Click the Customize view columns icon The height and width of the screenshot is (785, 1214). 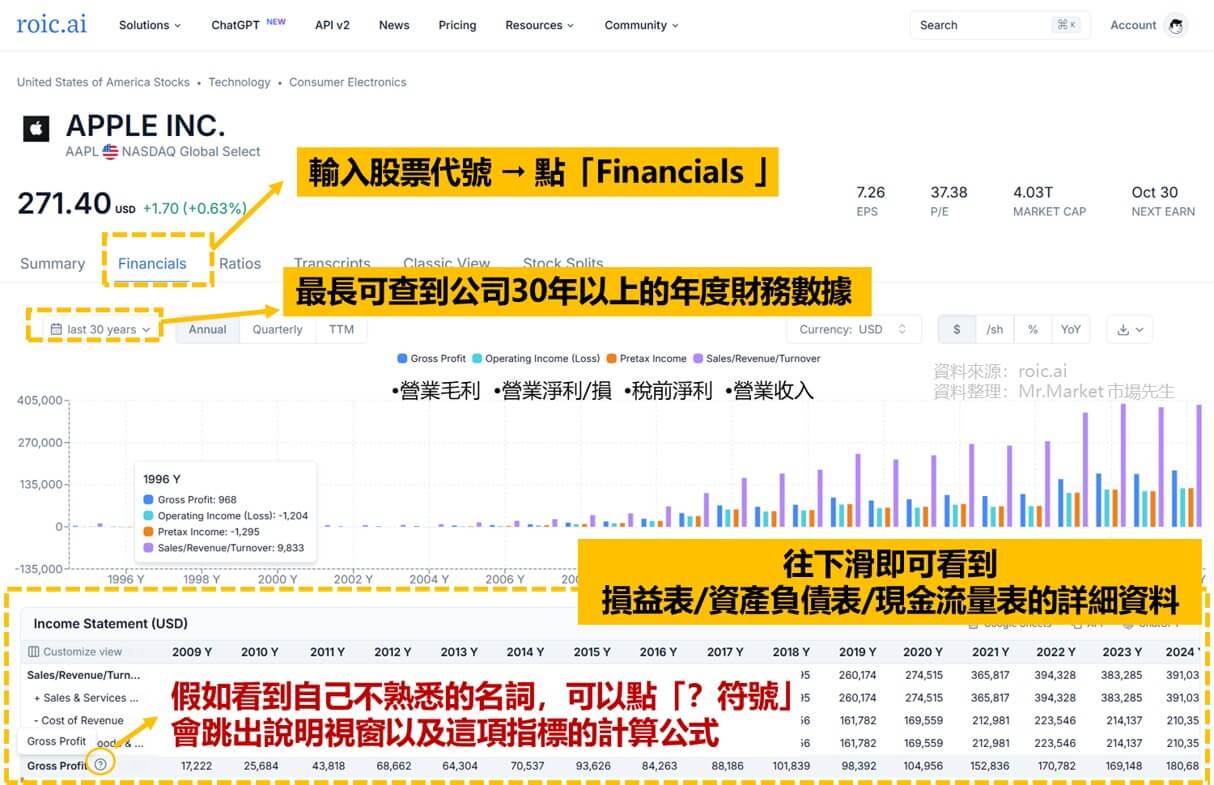[x=33, y=651]
